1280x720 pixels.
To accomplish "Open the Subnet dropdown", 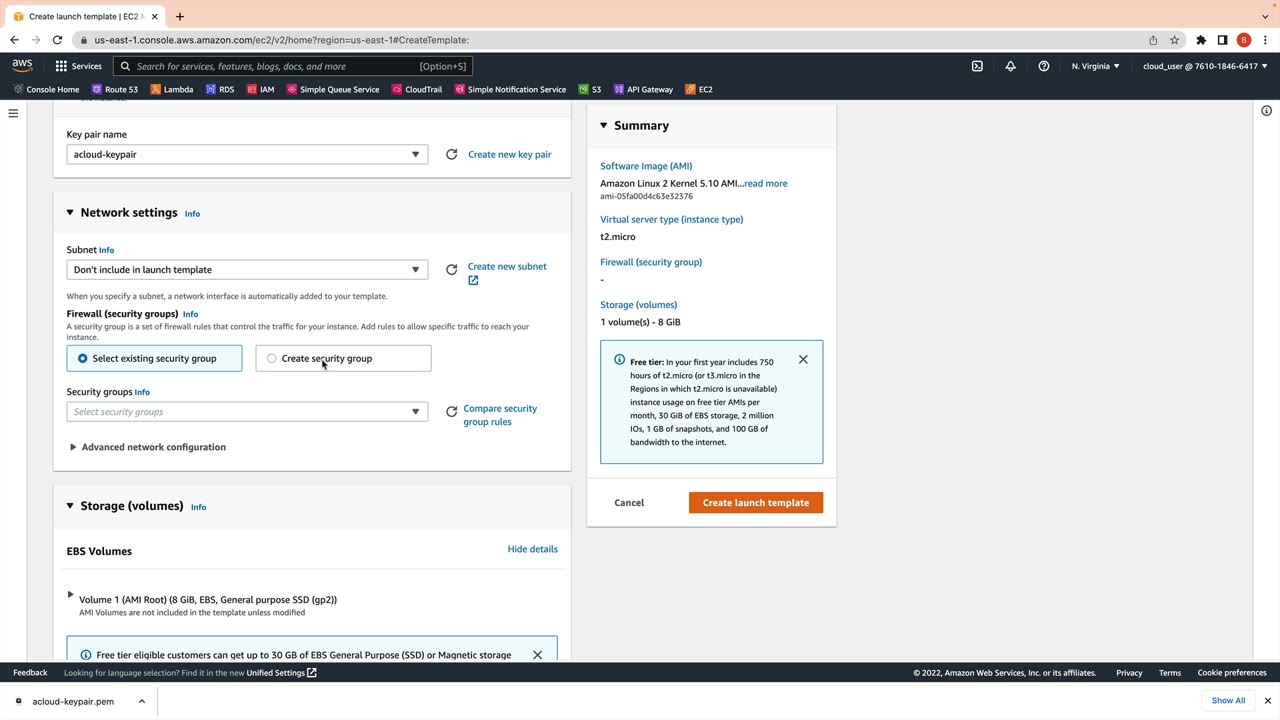I will (x=247, y=270).
